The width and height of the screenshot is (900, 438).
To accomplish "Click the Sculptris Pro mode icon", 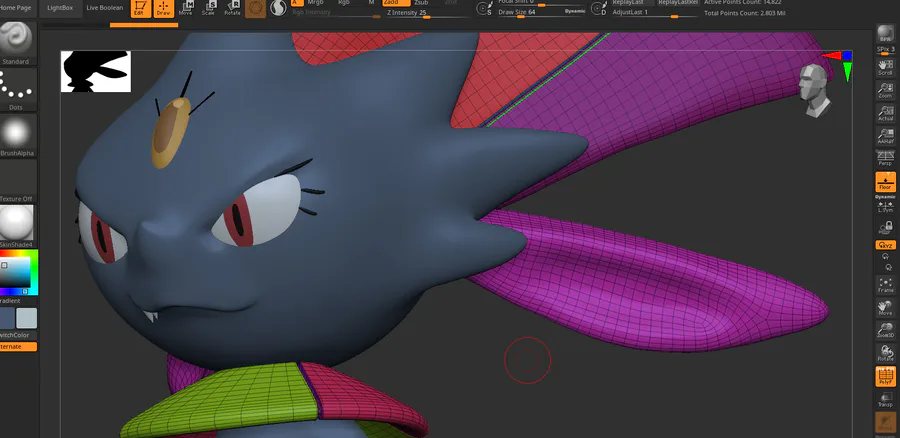I will coord(278,8).
